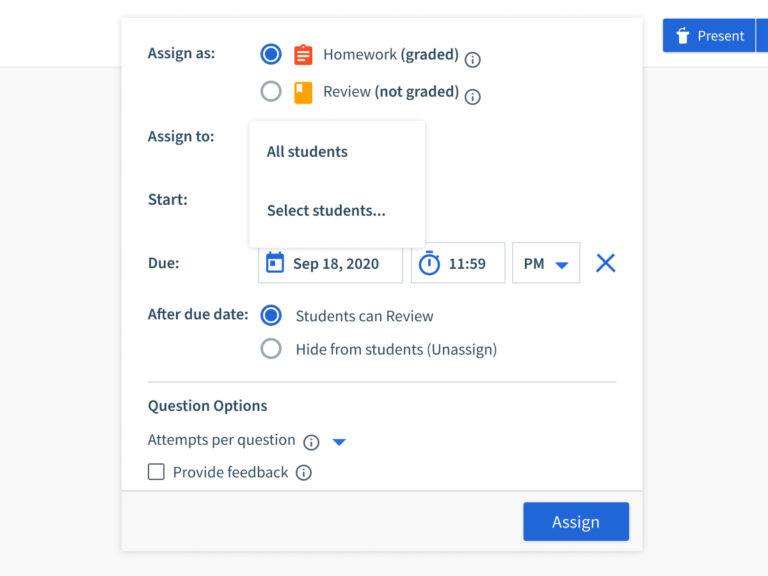Clear the due date with the X icon
The image size is (768, 576).
(605, 263)
